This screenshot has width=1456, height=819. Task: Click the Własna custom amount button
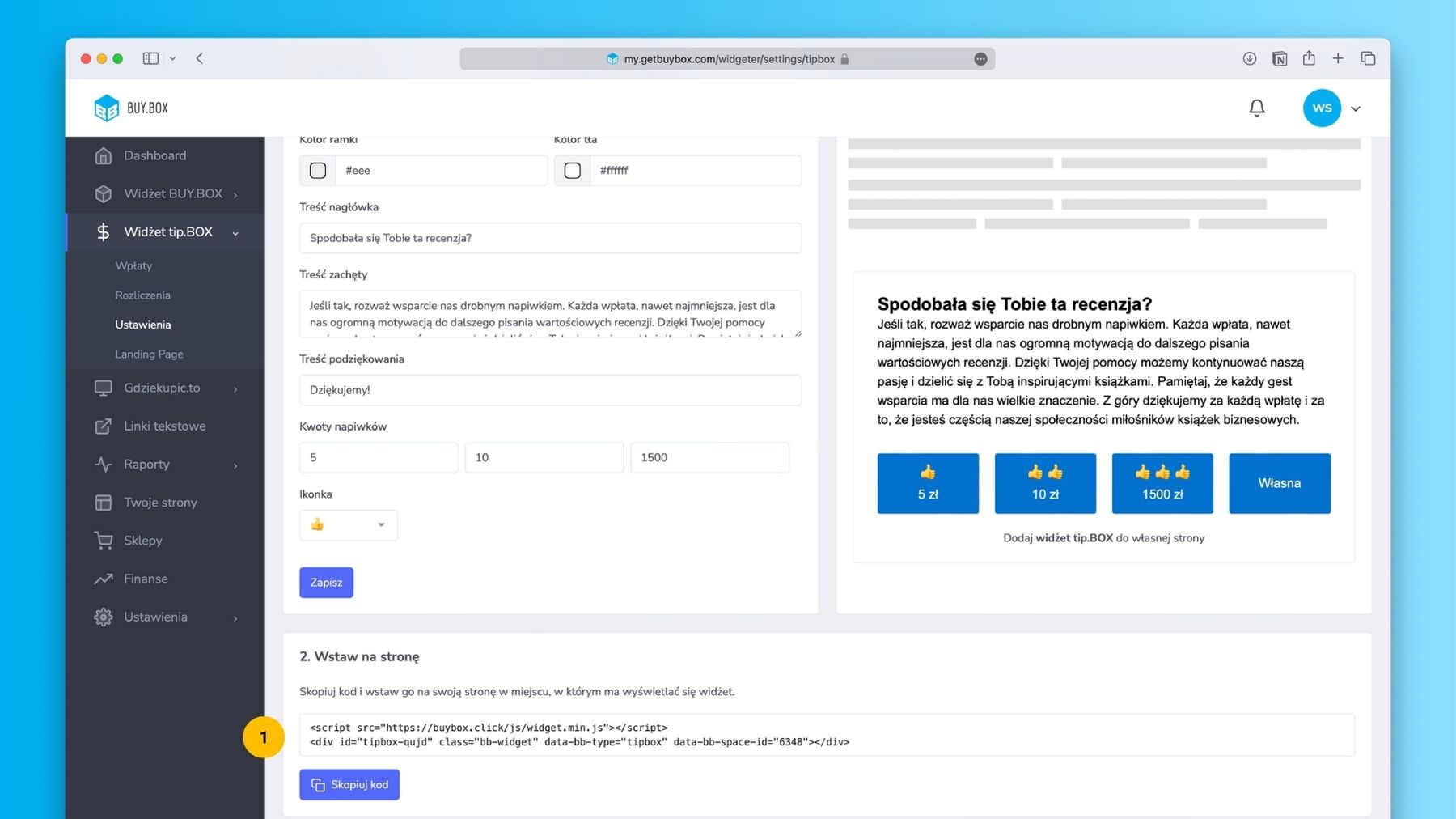click(1280, 483)
